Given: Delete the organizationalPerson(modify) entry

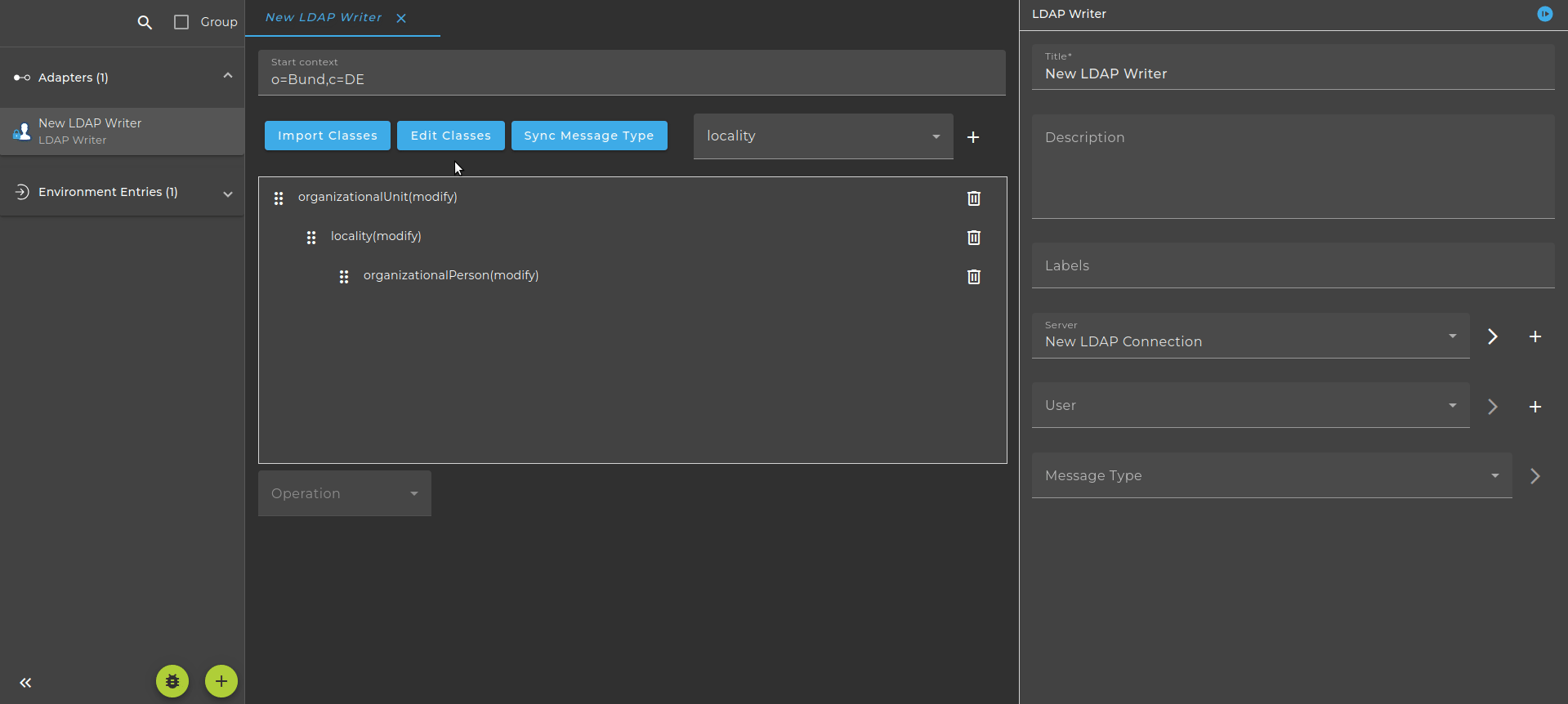Looking at the screenshot, I should (974, 277).
